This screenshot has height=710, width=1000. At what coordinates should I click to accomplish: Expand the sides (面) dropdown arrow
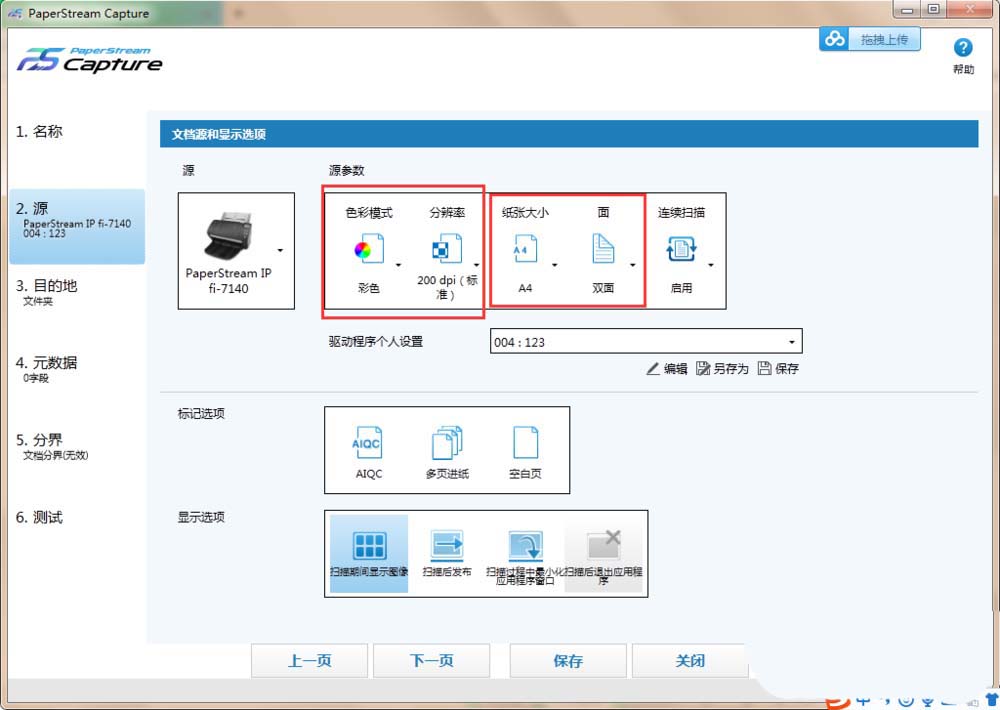click(633, 265)
